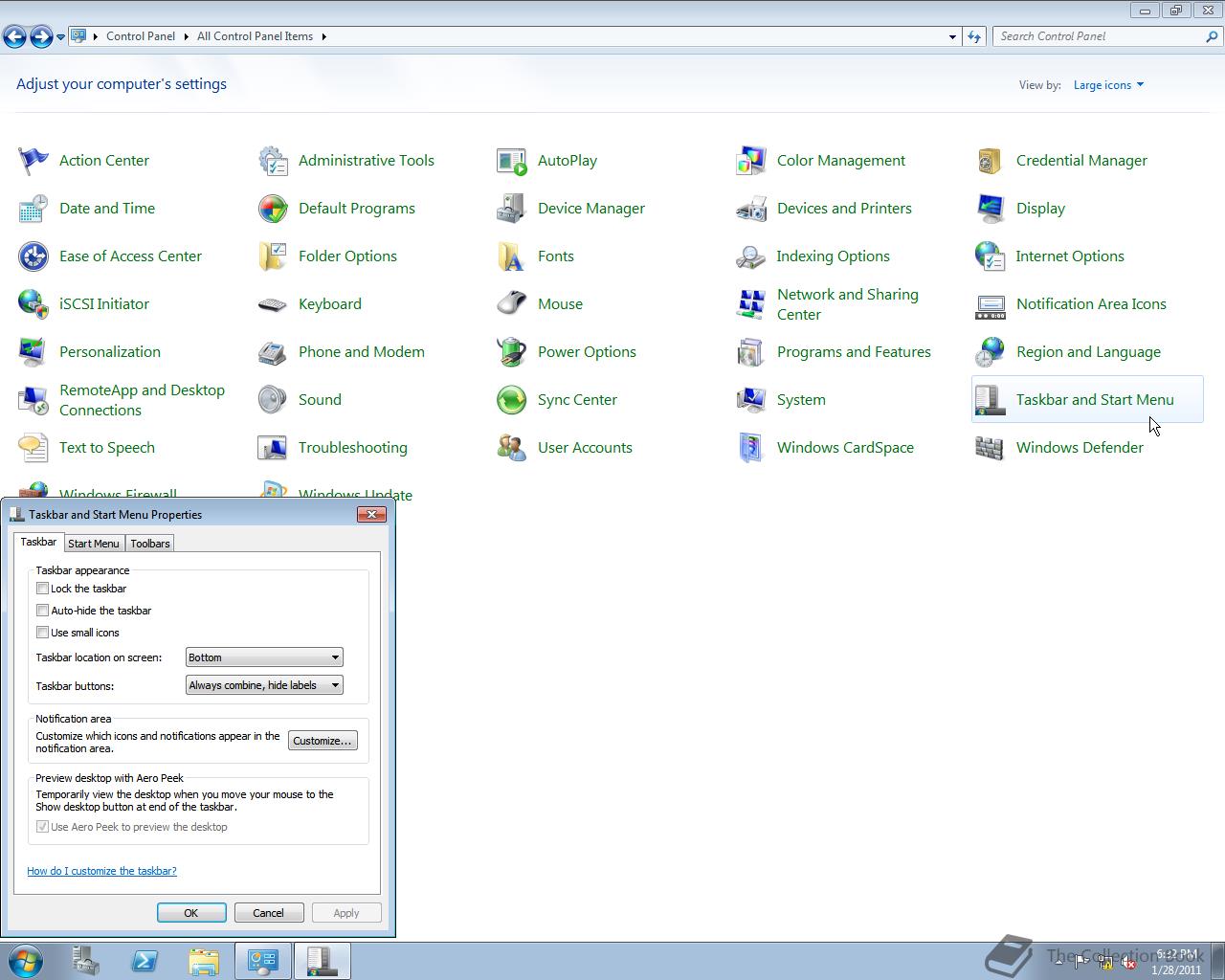Toggle Use small icons checkbox
Image resolution: width=1225 pixels, height=980 pixels.
[x=42, y=633]
